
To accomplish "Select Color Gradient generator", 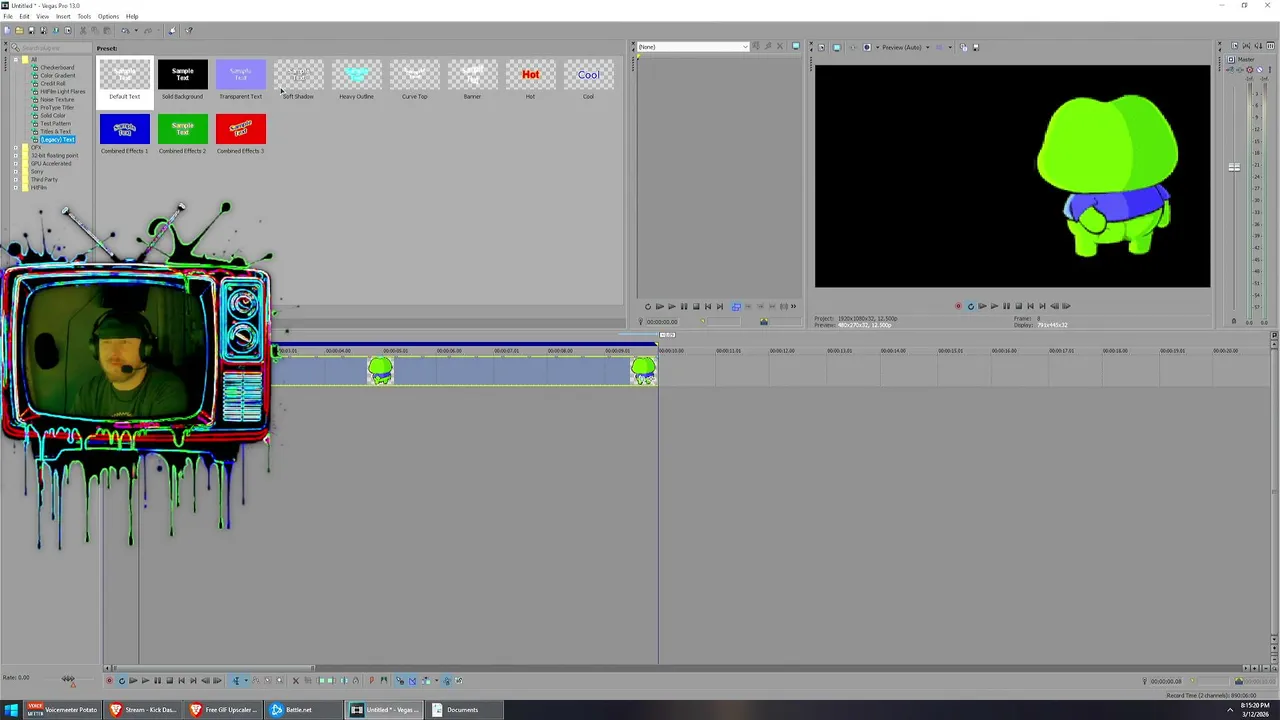I will 57,76.
